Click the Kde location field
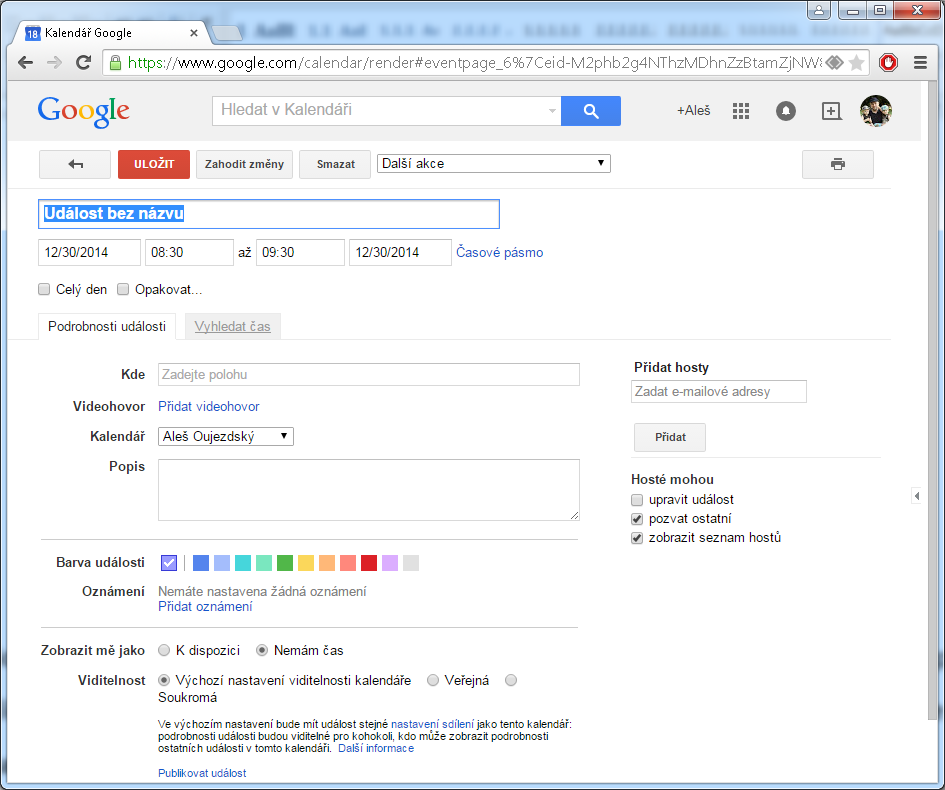Screen dimensions: 945x790 [369, 374]
